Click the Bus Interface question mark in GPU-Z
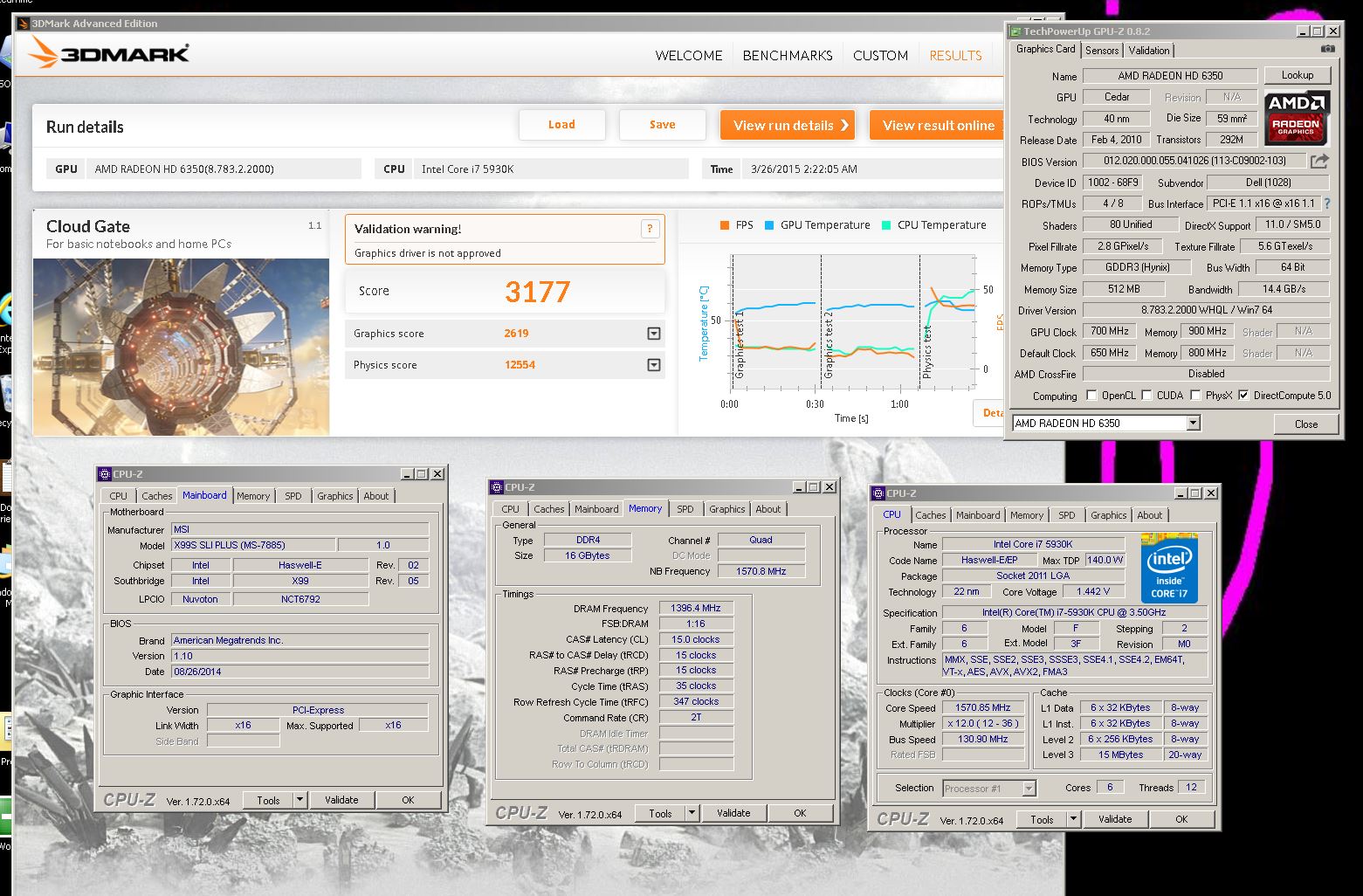Viewport: 1363px width, 896px height. (x=1327, y=203)
